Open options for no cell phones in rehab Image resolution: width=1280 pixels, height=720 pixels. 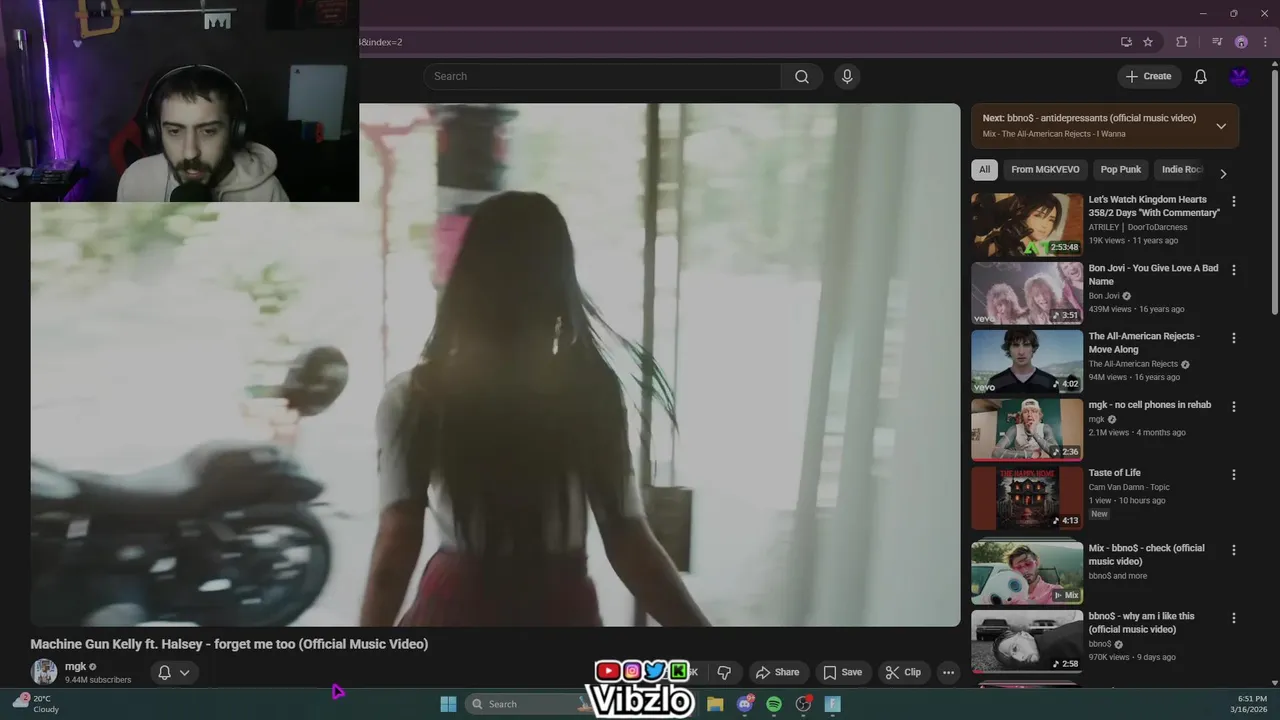coord(1233,406)
